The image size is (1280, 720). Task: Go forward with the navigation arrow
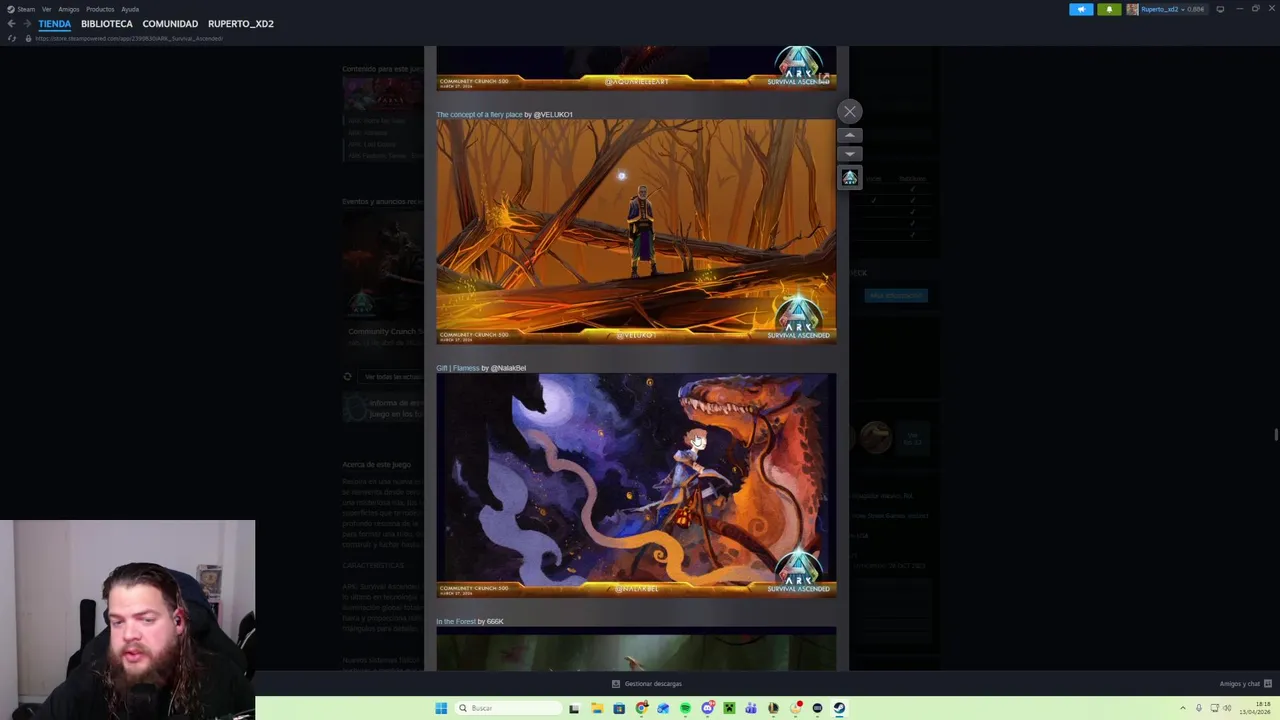pos(26,24)
